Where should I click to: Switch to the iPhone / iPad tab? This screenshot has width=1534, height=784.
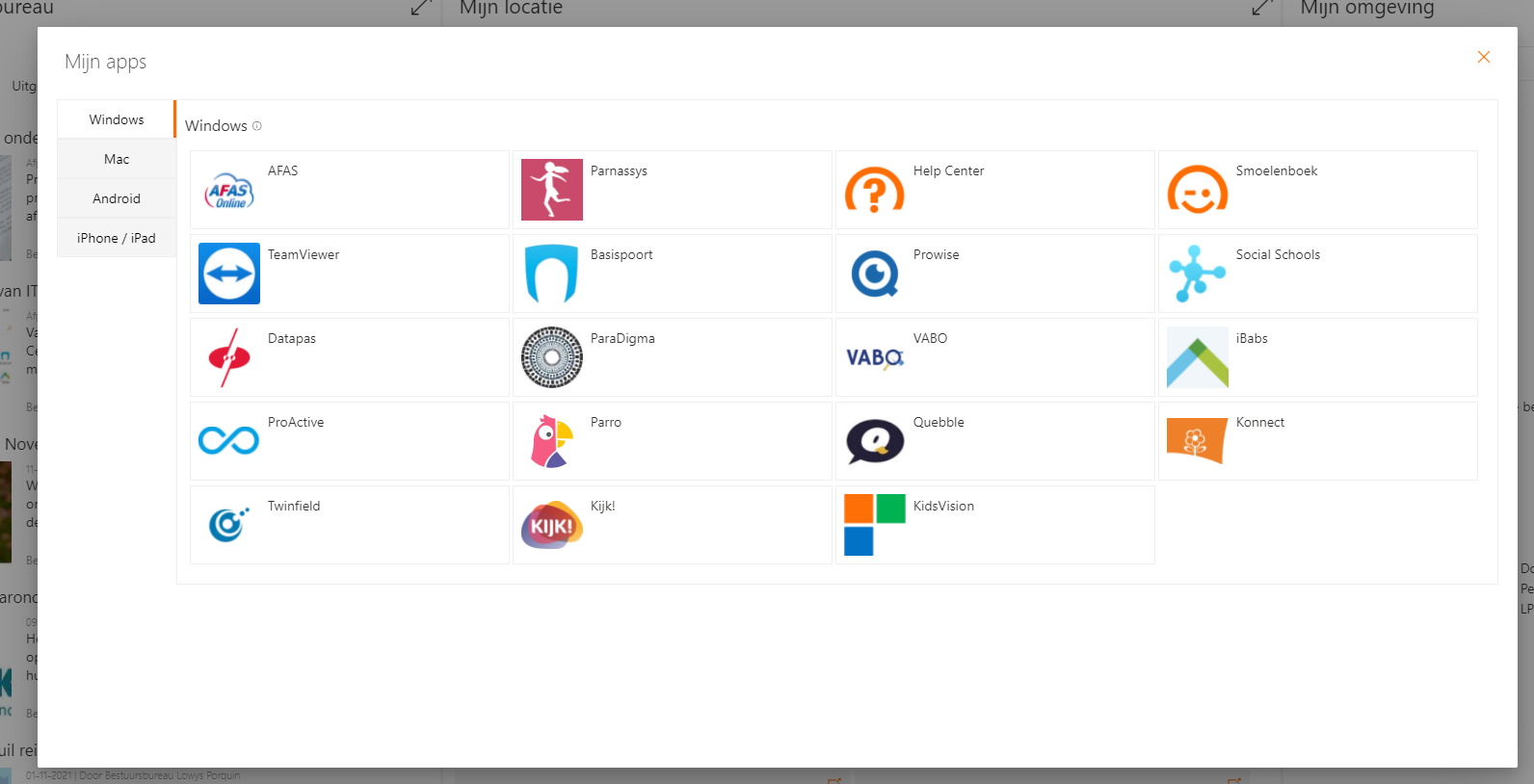(117, 238)
